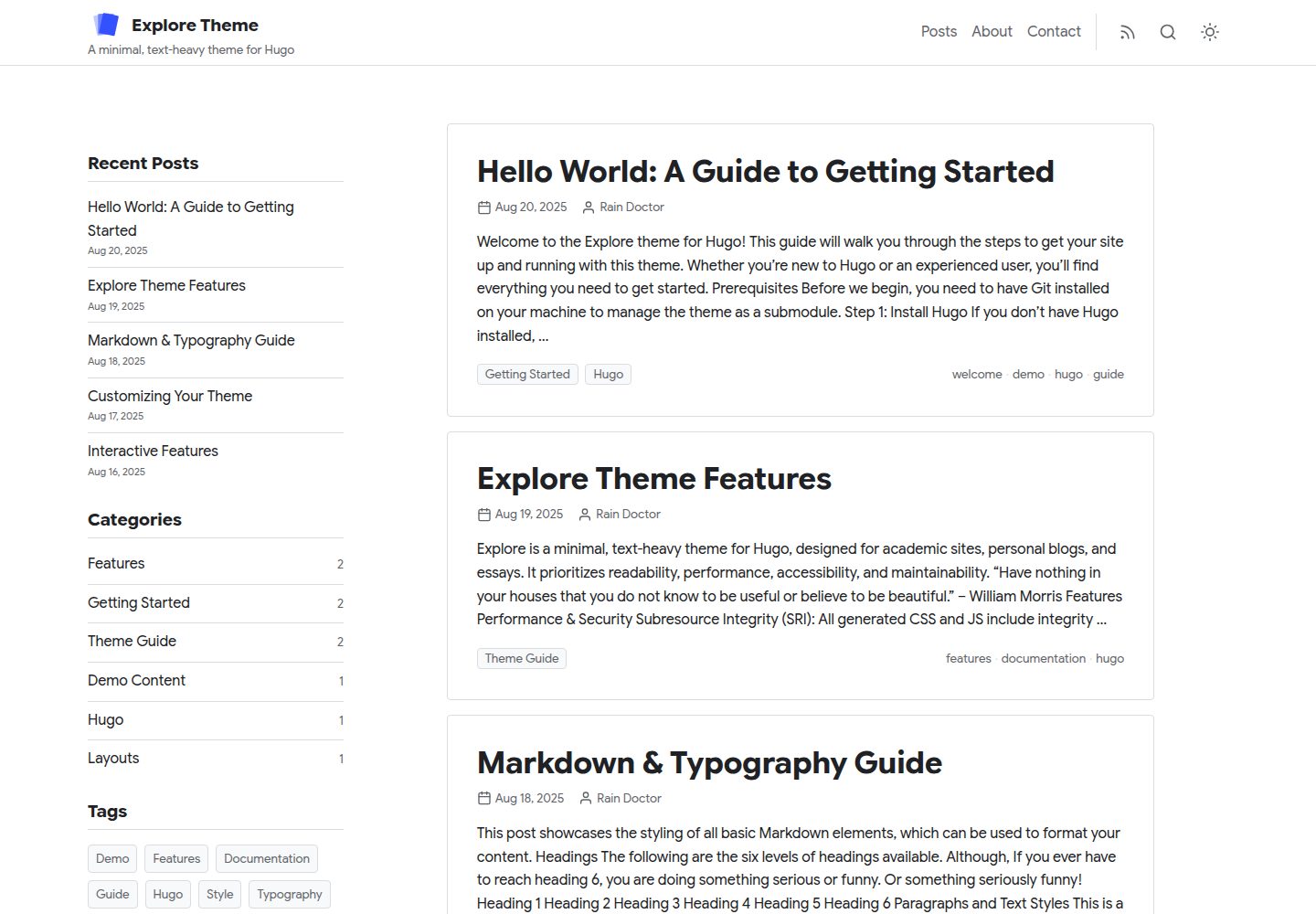Click the Hugo tag chip in Tags section

[x=167, y=894]
